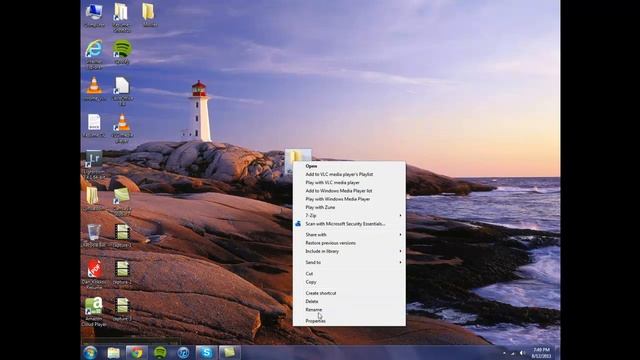Select the capture-1 video file
The image size is (640, 360).
point(122,236)
